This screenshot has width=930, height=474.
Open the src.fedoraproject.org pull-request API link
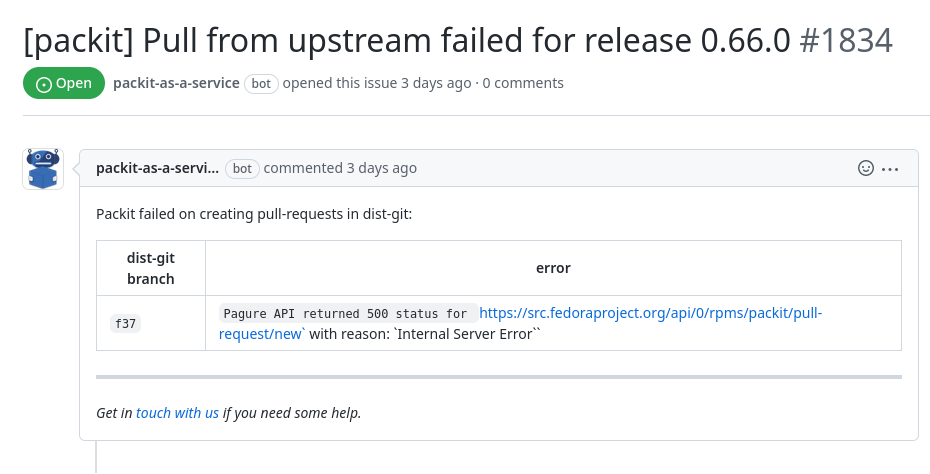(650, 313)
